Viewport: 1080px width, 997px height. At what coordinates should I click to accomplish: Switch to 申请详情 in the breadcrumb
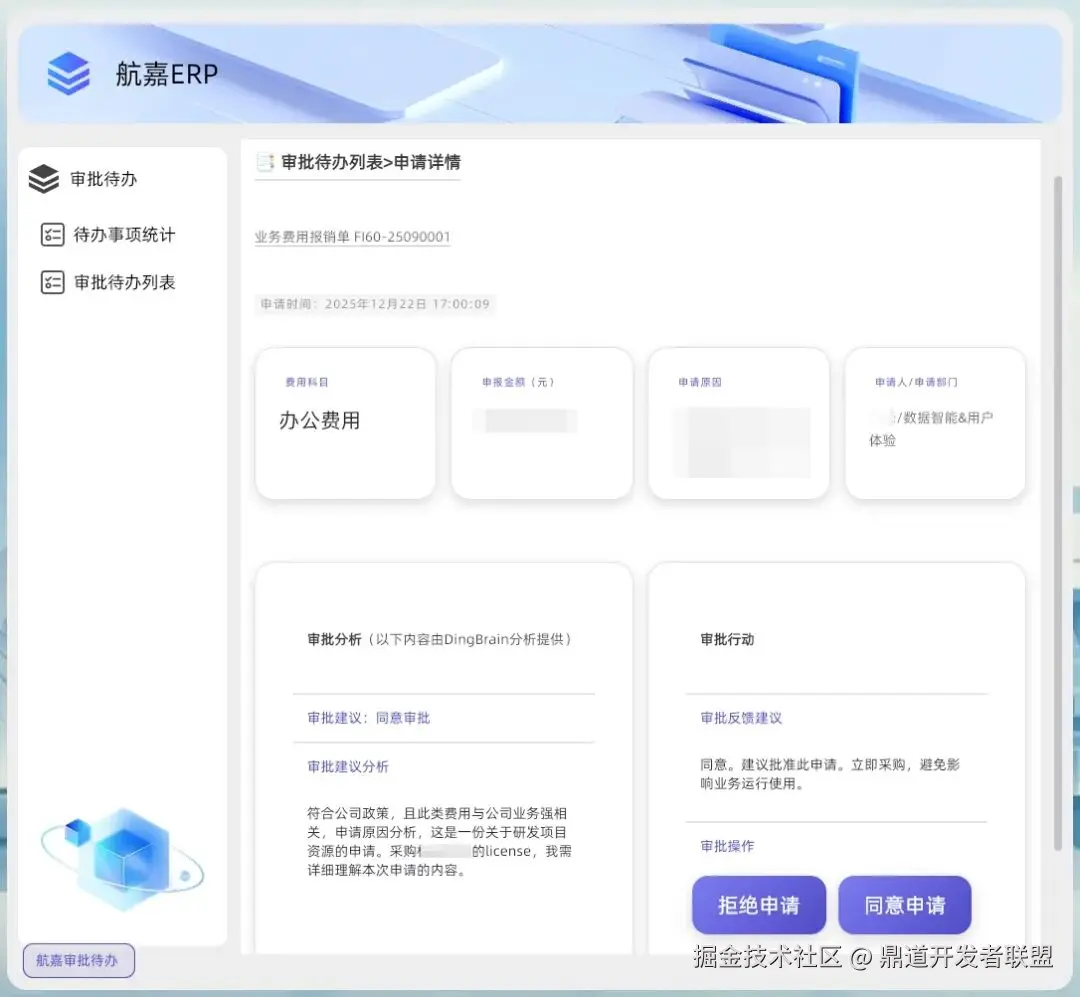tap(427, 162)
